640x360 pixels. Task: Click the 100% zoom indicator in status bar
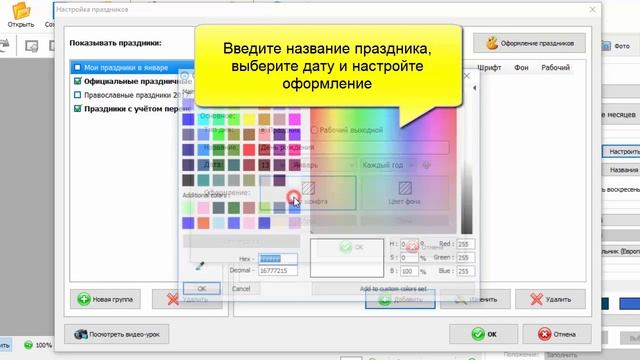(x=38, y=345)
